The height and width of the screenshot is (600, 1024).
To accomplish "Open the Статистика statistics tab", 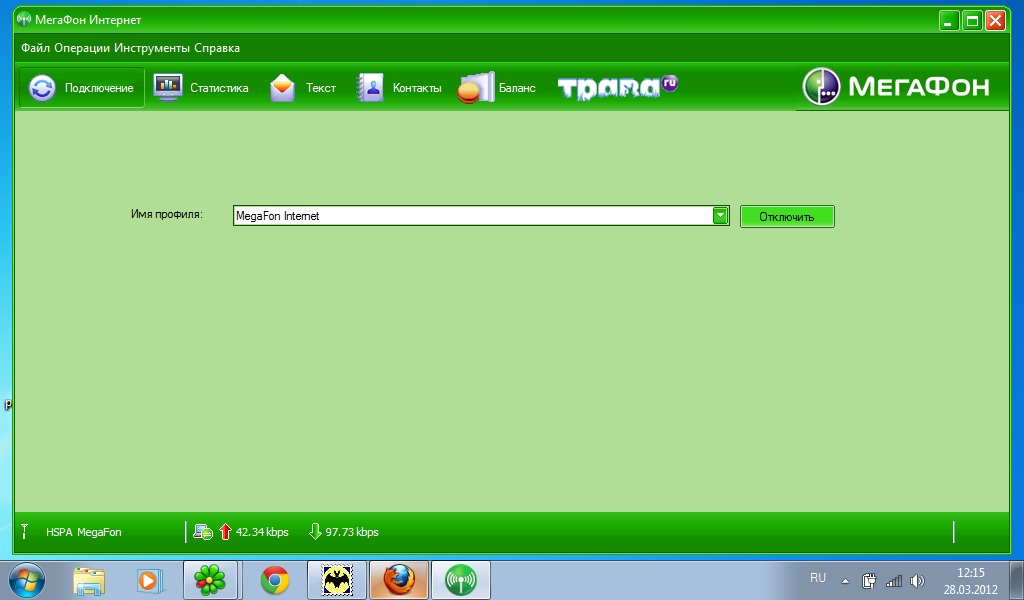I will 200,87.
